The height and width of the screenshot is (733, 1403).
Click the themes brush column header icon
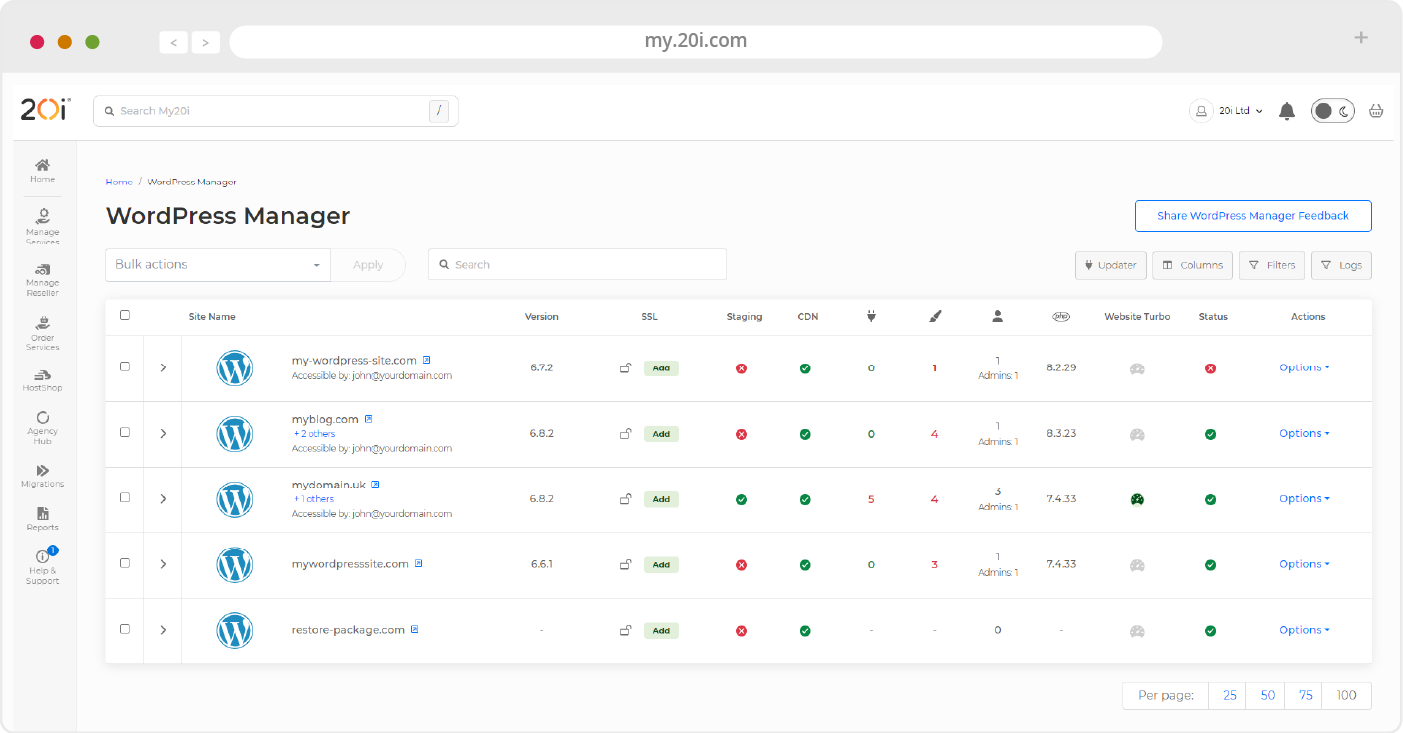935,316
